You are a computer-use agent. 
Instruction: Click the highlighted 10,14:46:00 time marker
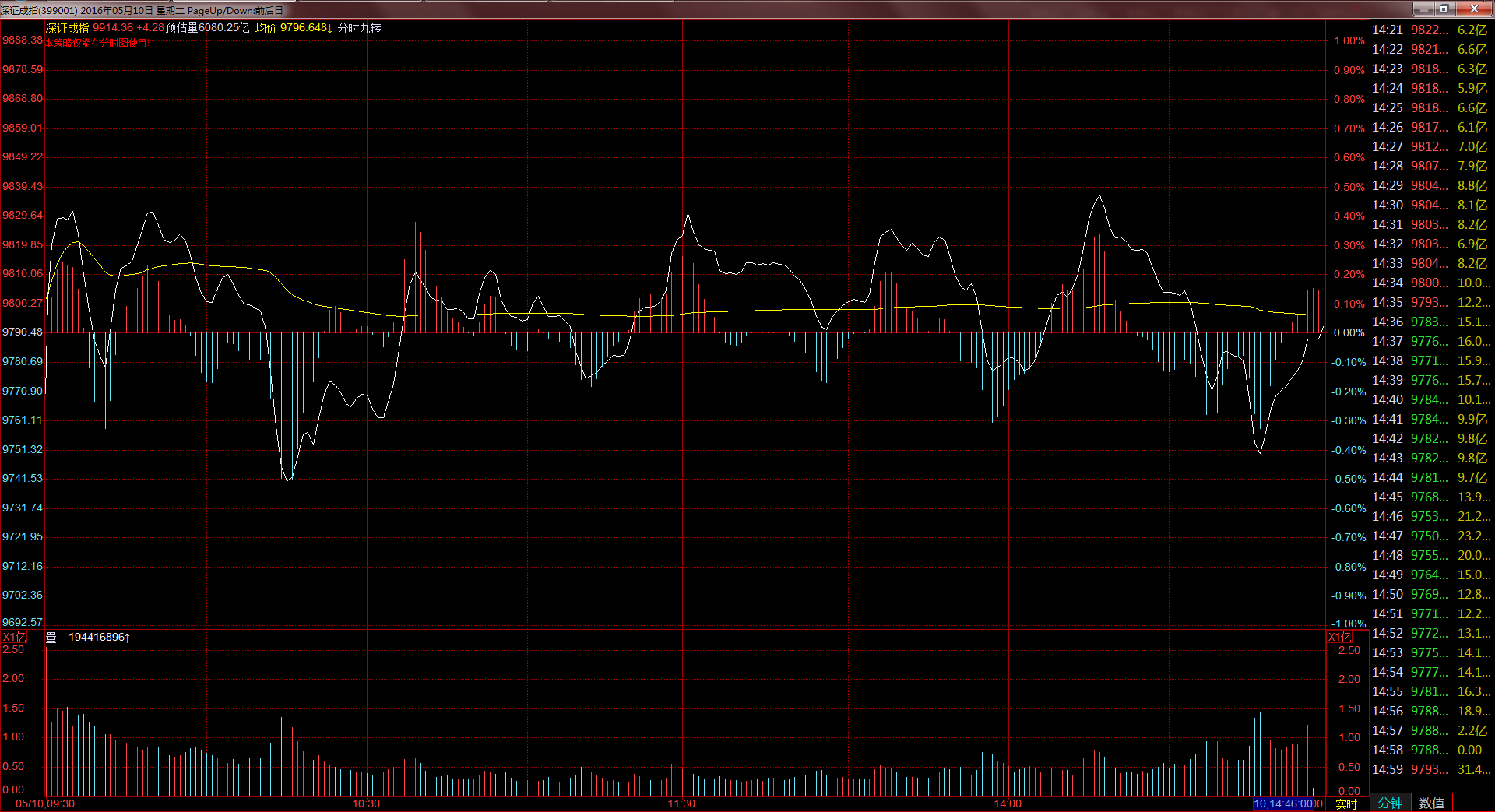click(1283, 803)
